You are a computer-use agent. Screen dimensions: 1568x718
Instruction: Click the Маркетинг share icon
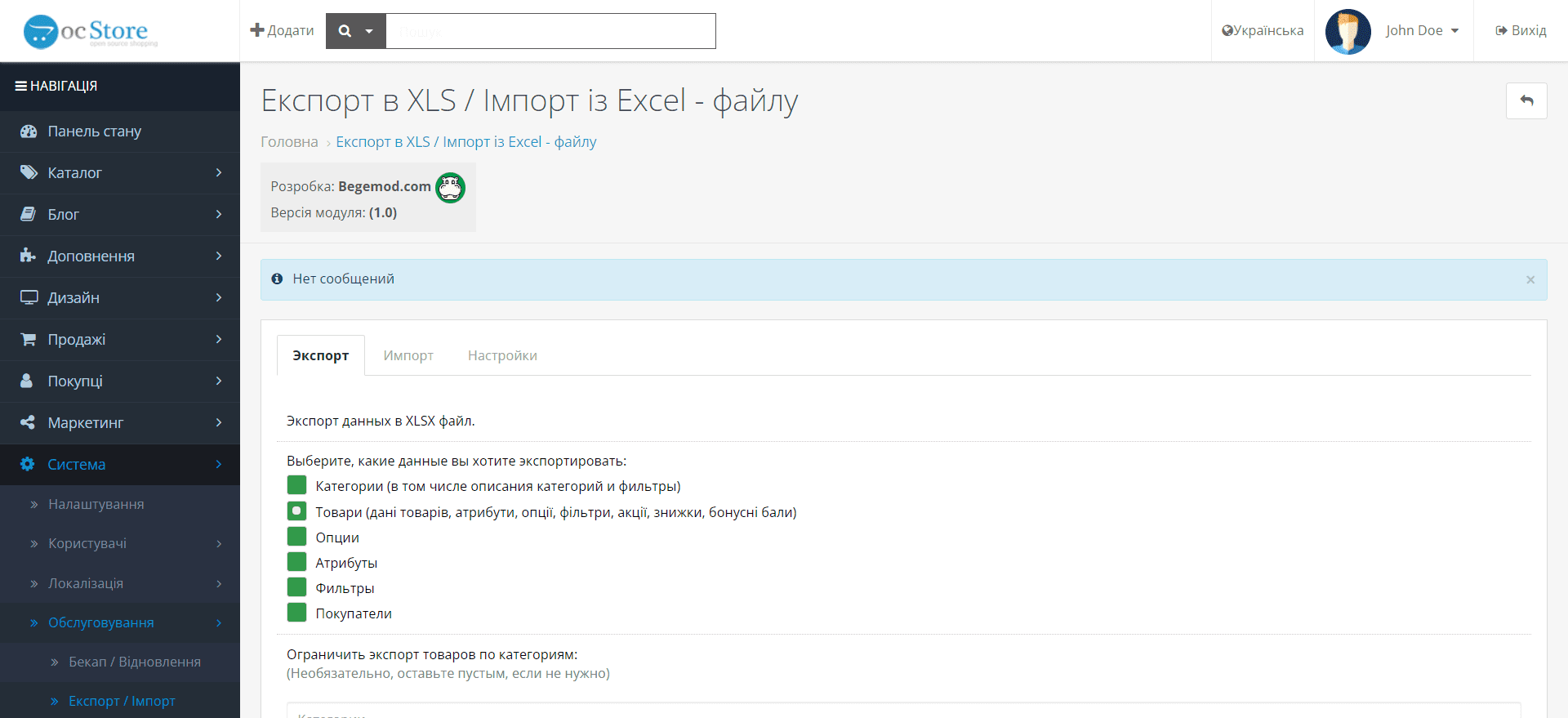point(28,422)
